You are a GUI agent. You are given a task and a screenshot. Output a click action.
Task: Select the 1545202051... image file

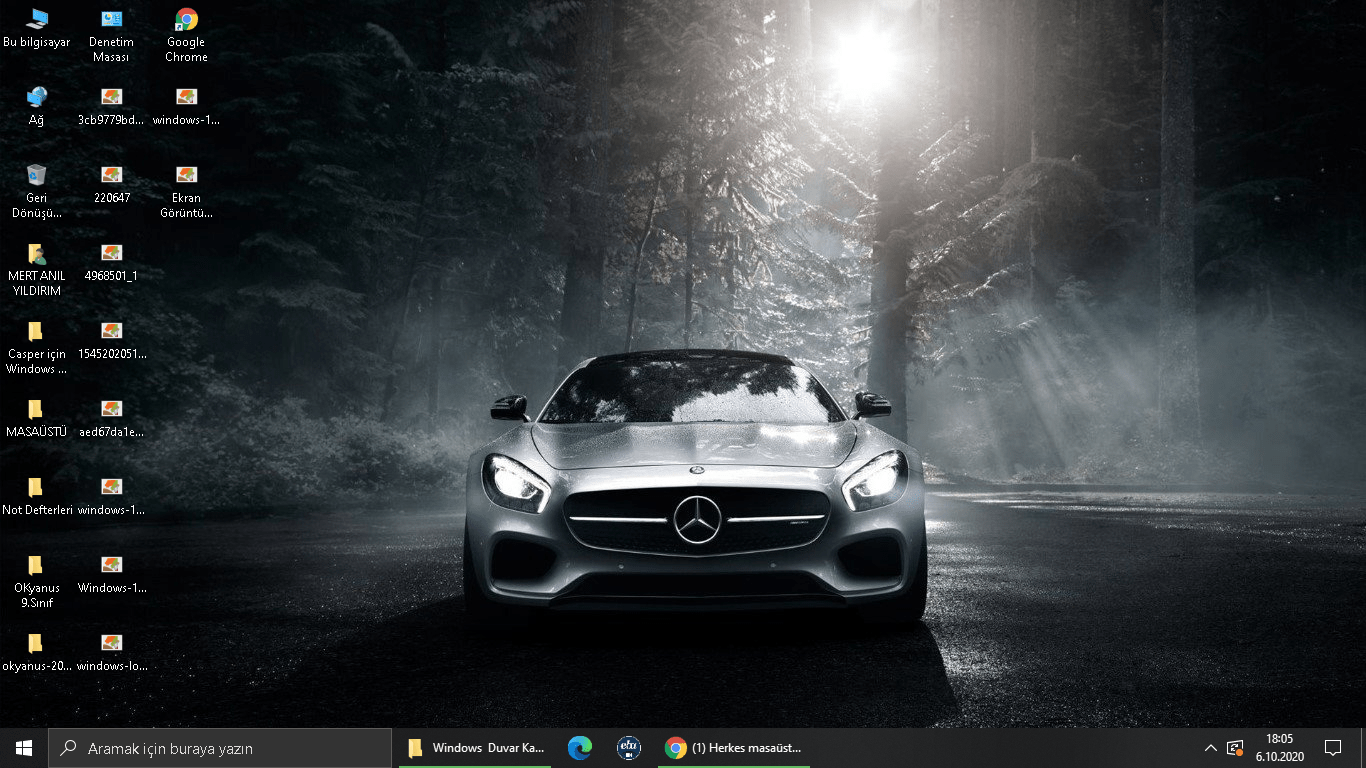111,340
